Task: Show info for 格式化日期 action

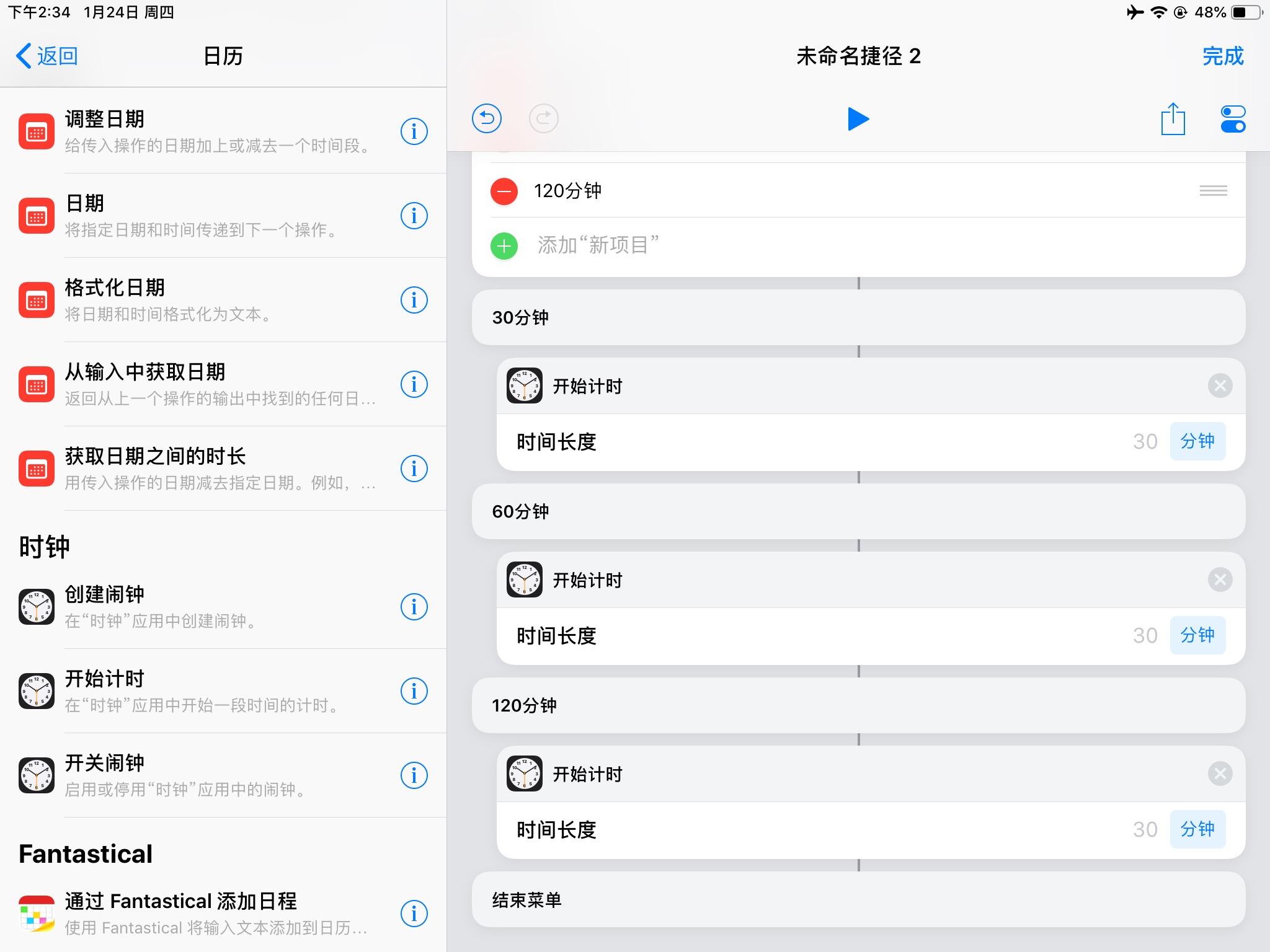Action: pyautogui.click(x=414, y=300)
